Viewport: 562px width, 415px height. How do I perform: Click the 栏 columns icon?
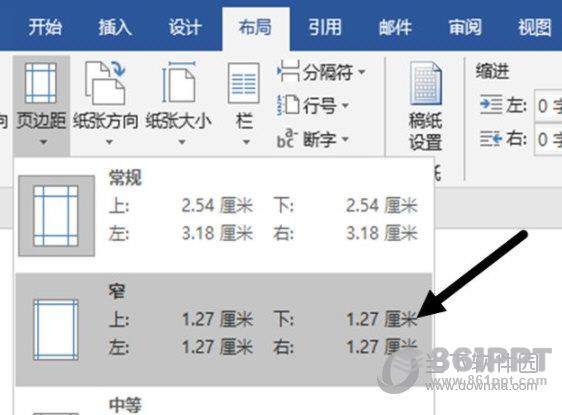click(244, 84)
